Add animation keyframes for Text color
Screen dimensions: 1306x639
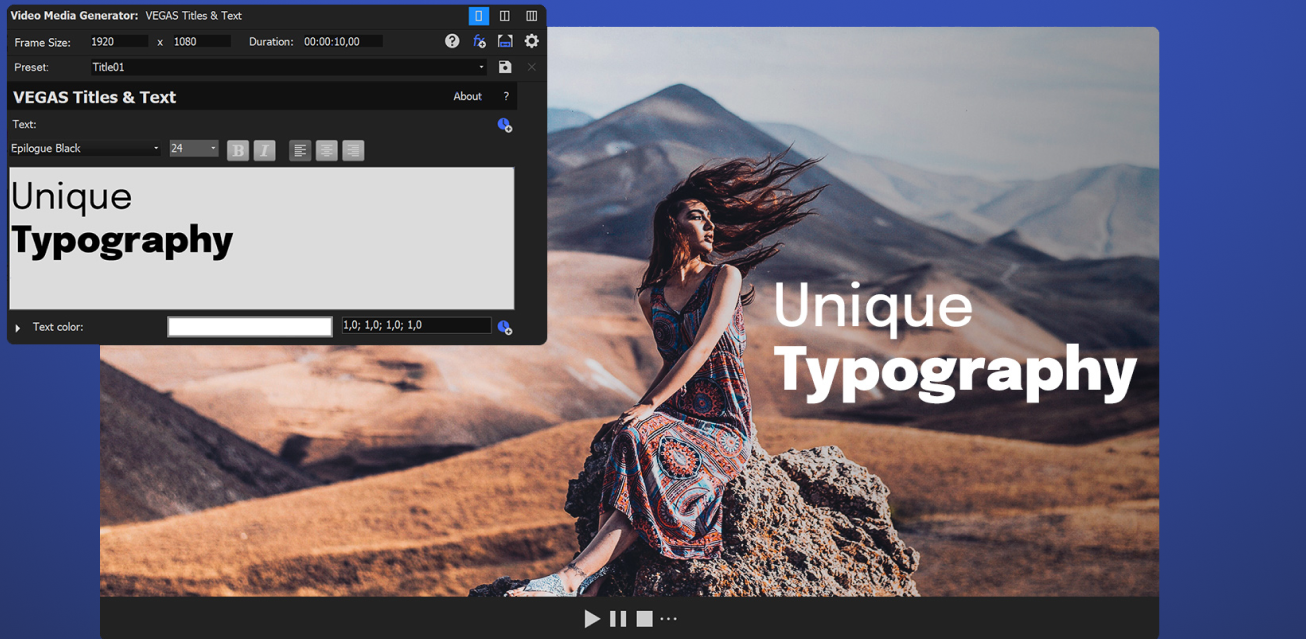[x=505, y=327]
